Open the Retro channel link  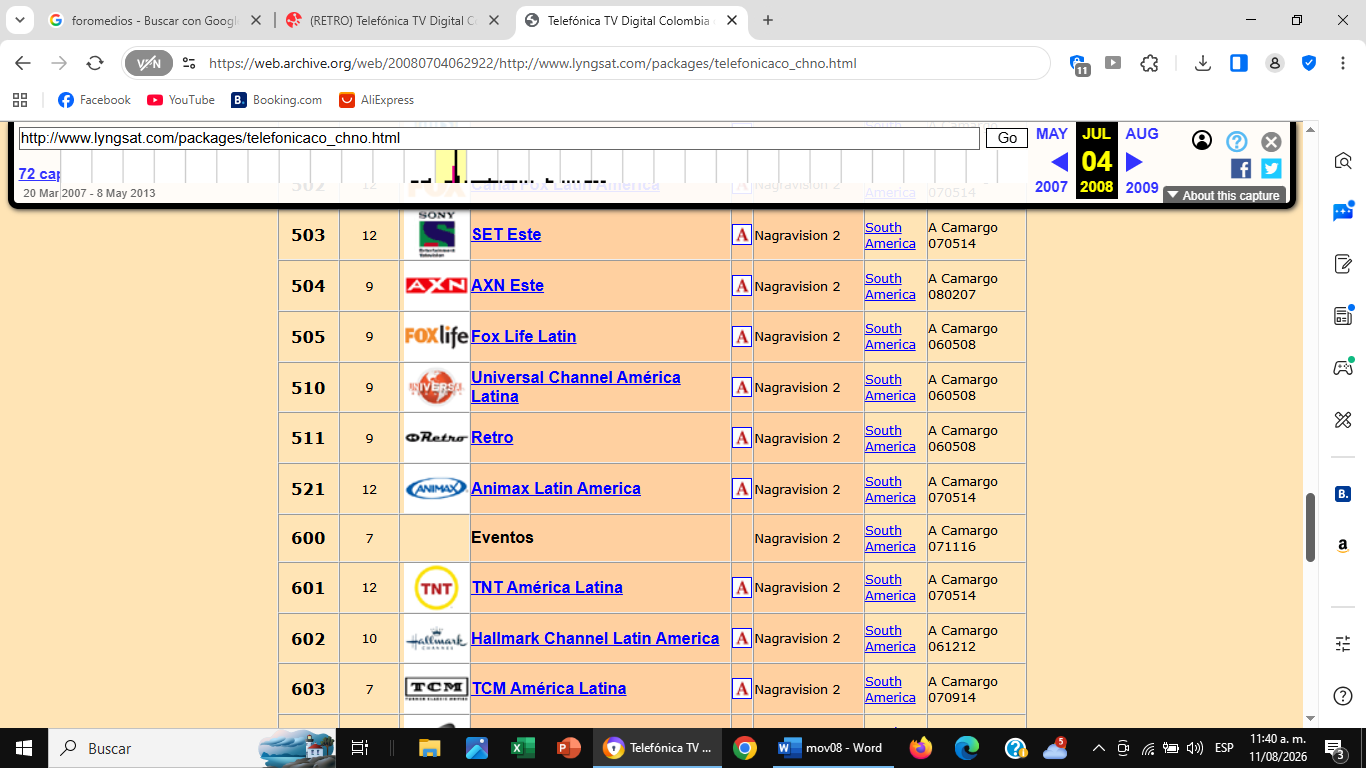point(492,437)
